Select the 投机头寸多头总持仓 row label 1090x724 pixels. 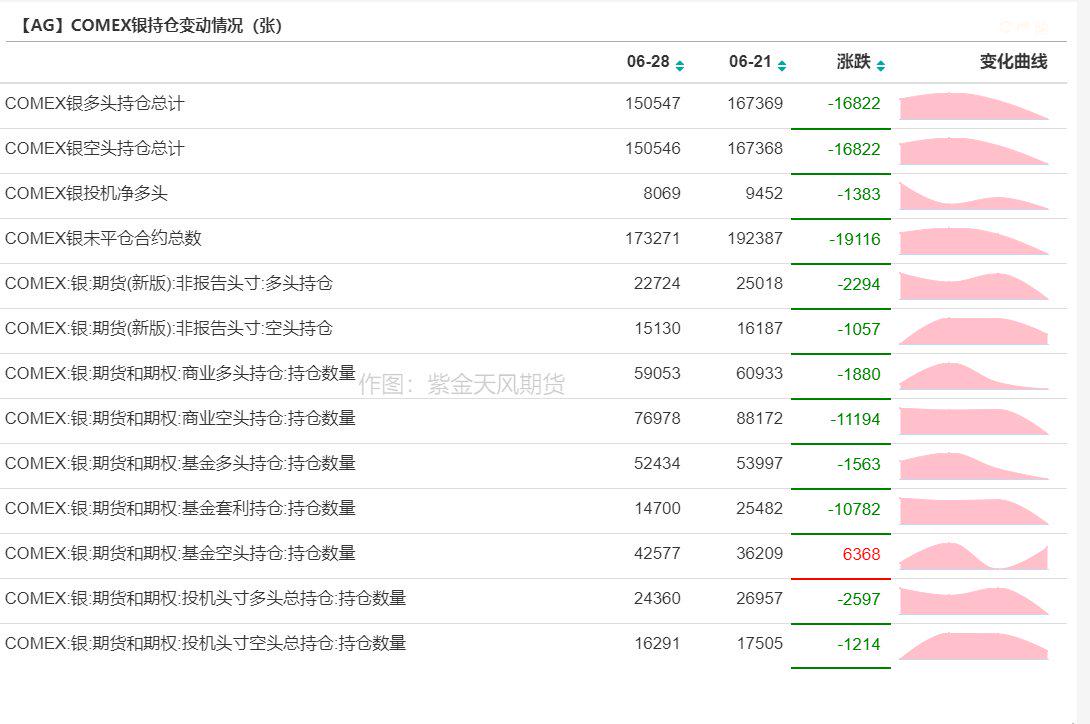pos(206,598)
